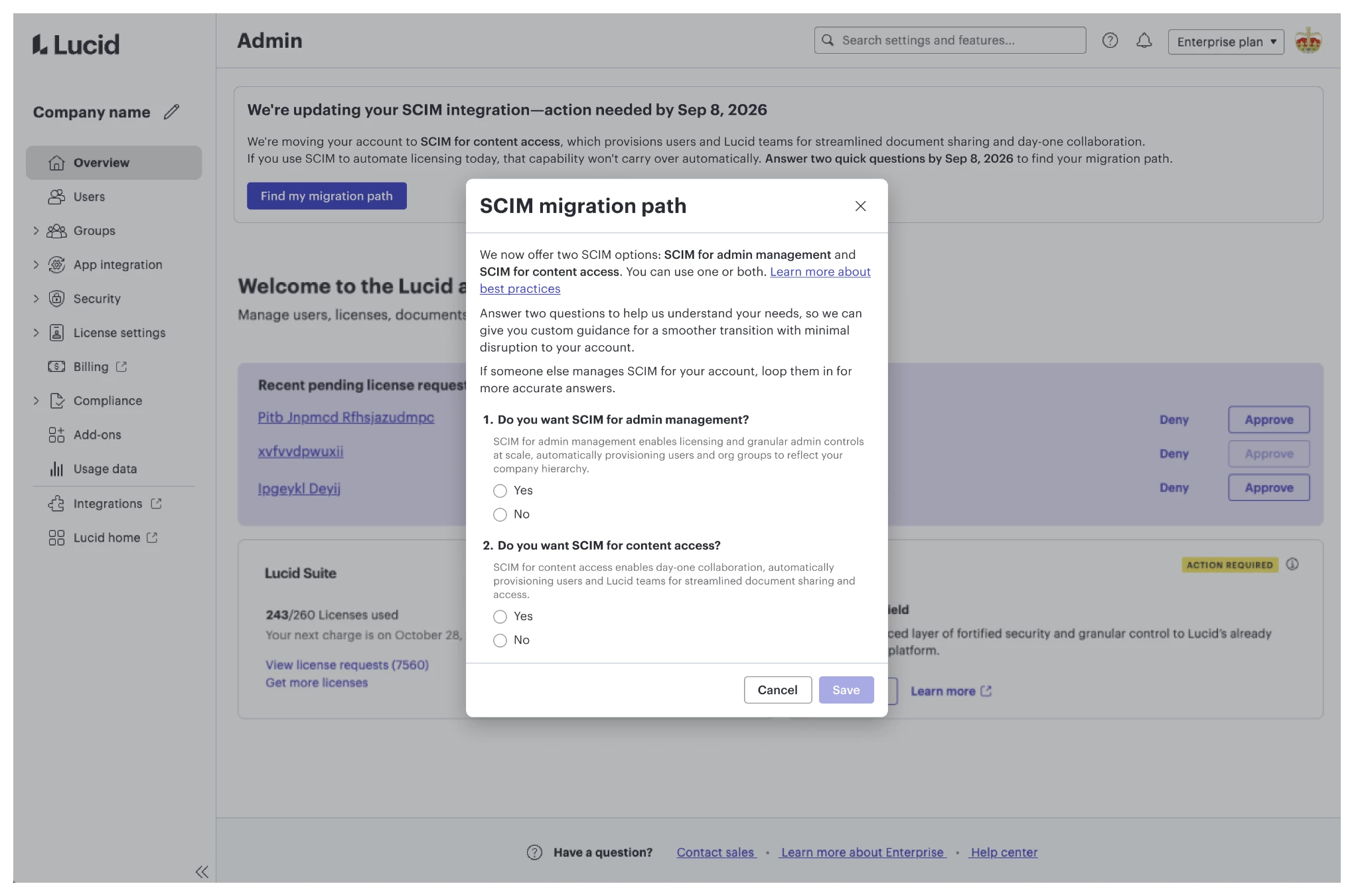The height and width of the screenshot is (896, 1354).
Task: Click the Lucid home grid icon
Action: [x=57, y=538]
